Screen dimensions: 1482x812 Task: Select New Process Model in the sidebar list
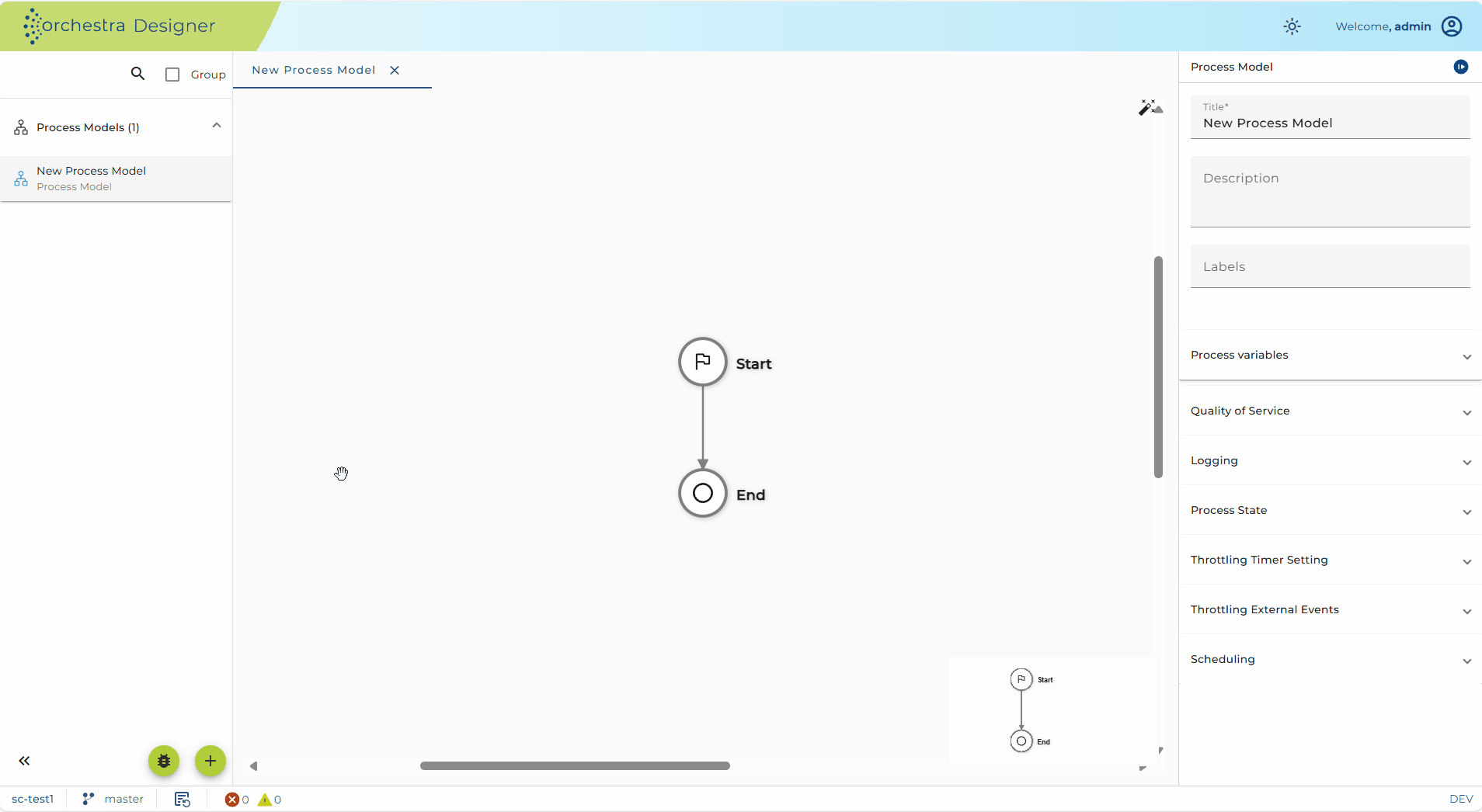click(x=117, y=179)
